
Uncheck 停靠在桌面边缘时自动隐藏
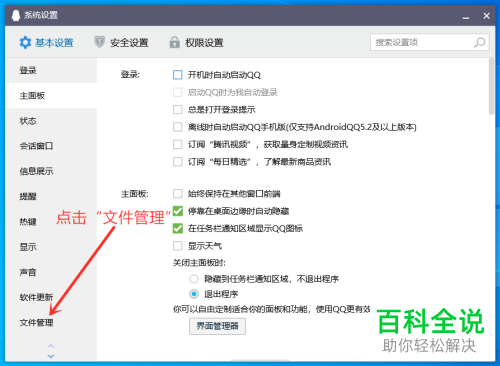[x=178, y=211]
